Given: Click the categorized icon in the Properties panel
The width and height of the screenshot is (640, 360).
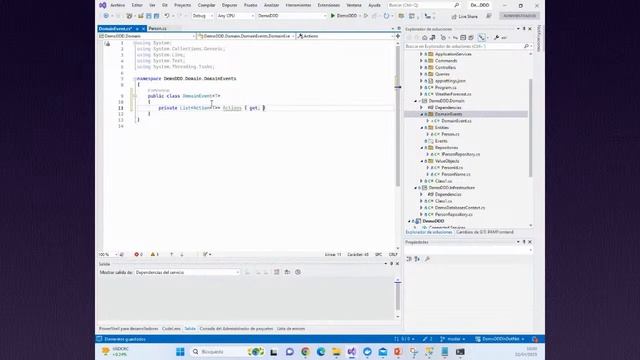Looking at the screenshot, I should (409, 259).
